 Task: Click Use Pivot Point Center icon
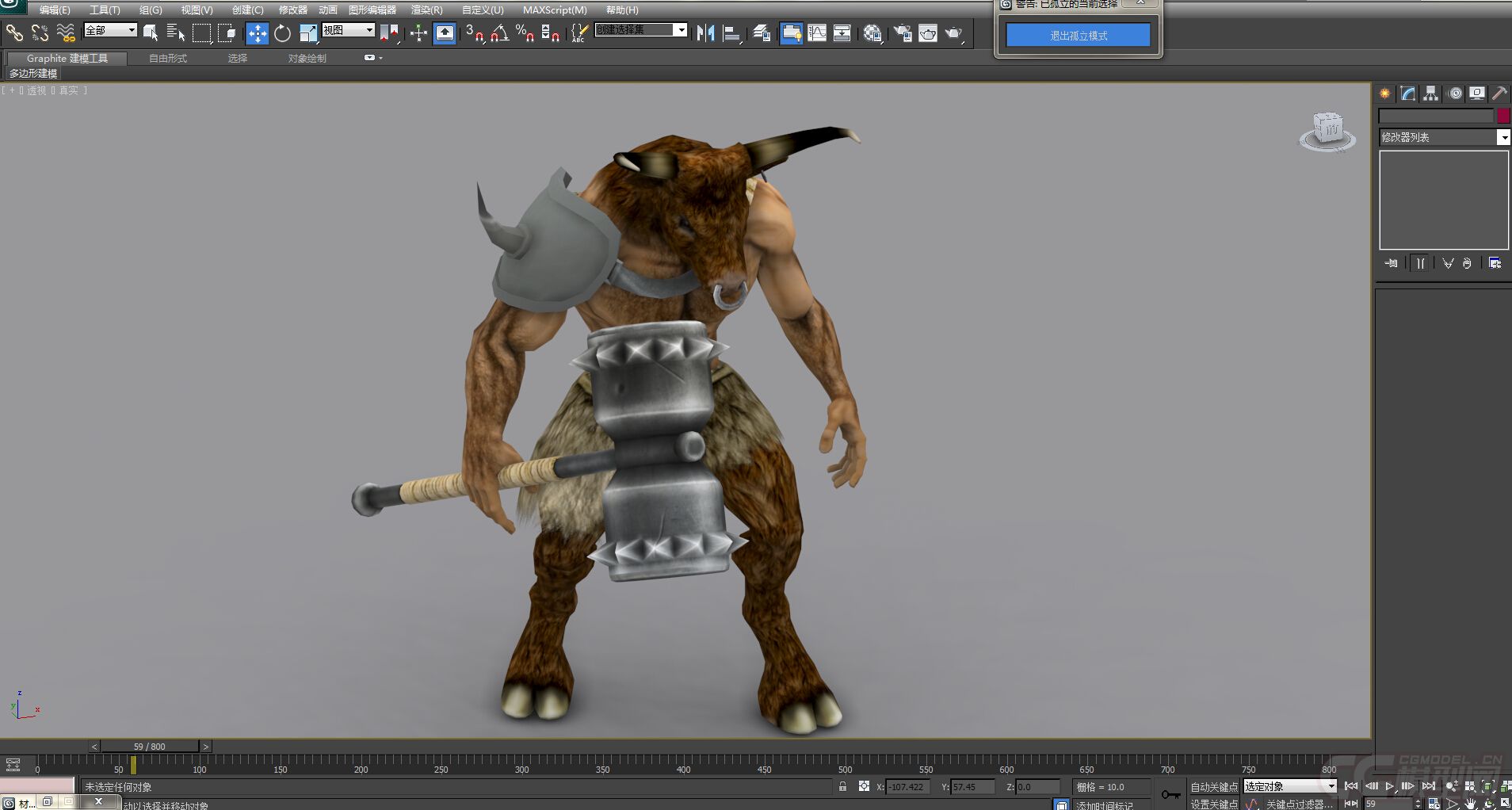click(389, 32)
